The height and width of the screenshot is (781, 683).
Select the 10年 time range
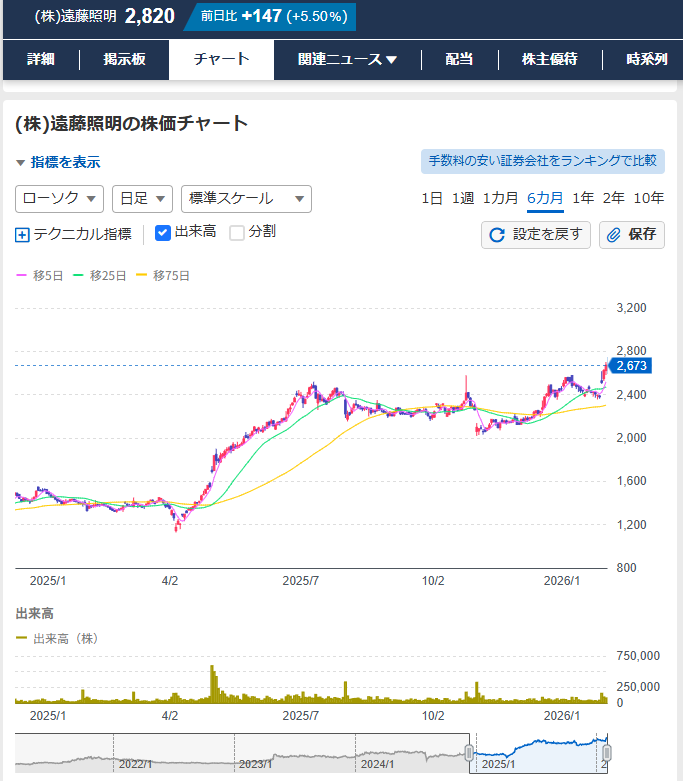(648, 198)
